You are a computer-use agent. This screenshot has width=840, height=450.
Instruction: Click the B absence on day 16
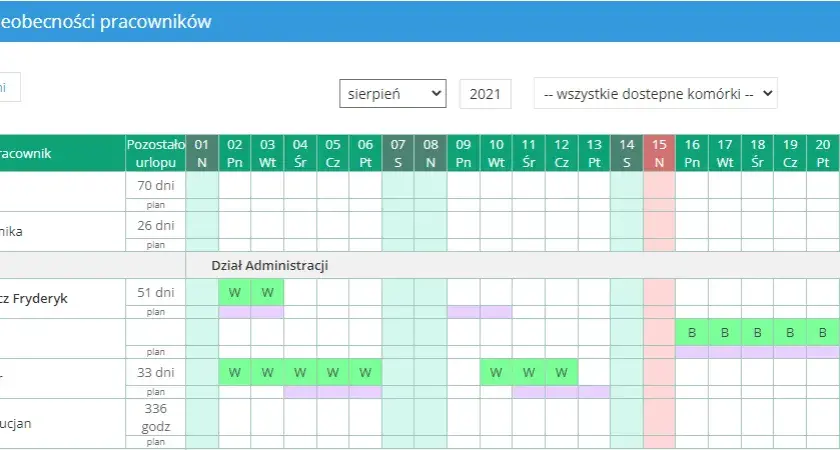692,333
